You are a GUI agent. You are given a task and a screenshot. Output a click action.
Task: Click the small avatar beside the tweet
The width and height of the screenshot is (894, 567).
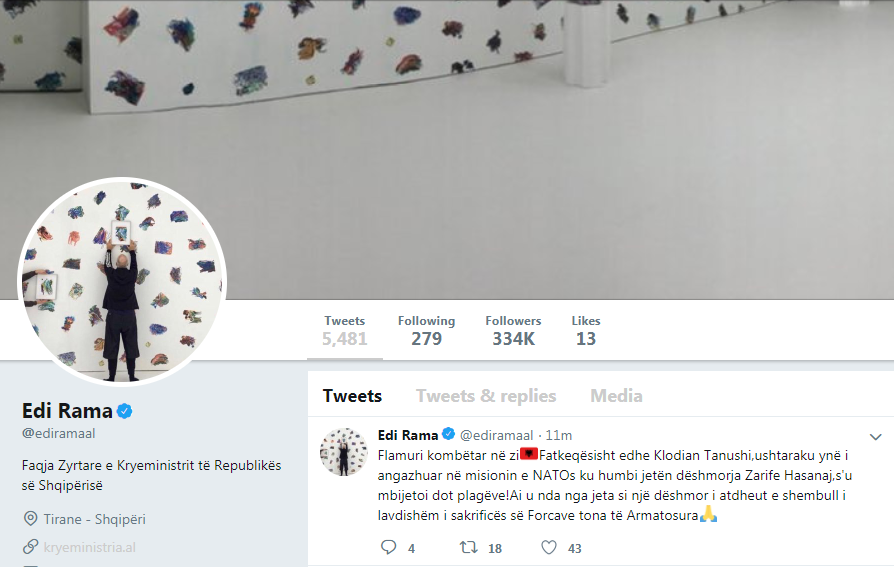click(343, 452)
